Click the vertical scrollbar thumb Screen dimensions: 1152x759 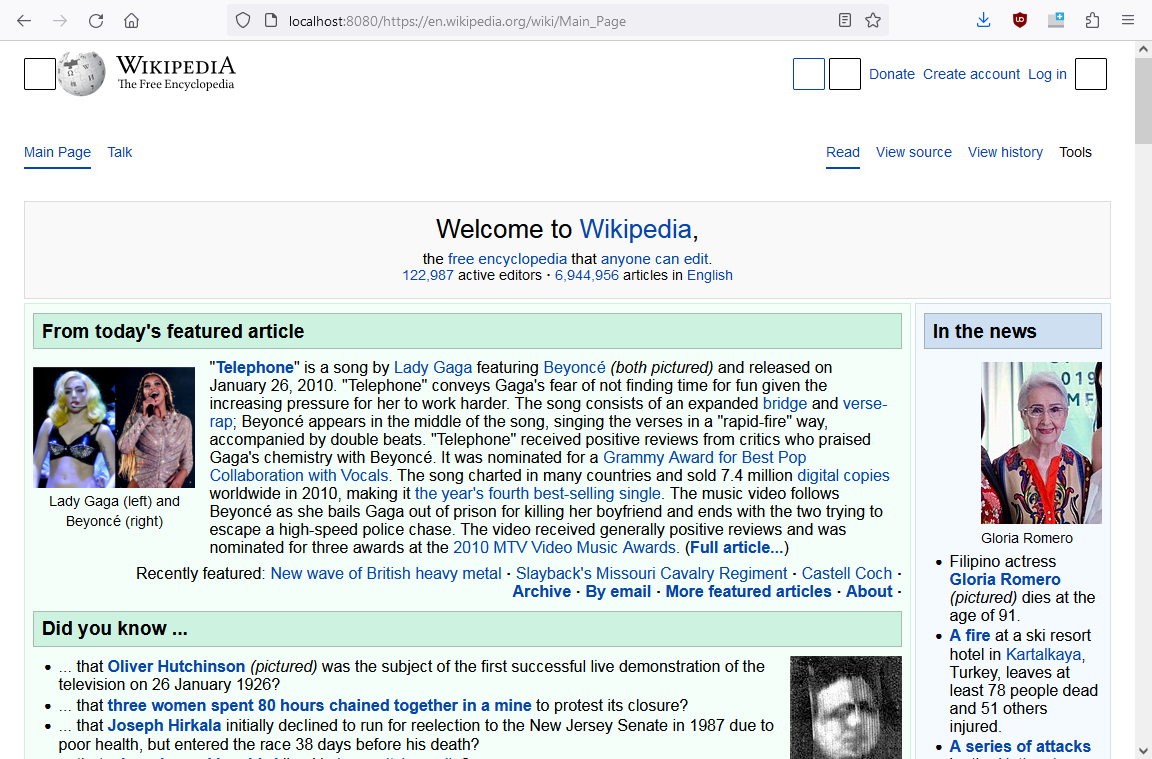[x=1142, y=101]
